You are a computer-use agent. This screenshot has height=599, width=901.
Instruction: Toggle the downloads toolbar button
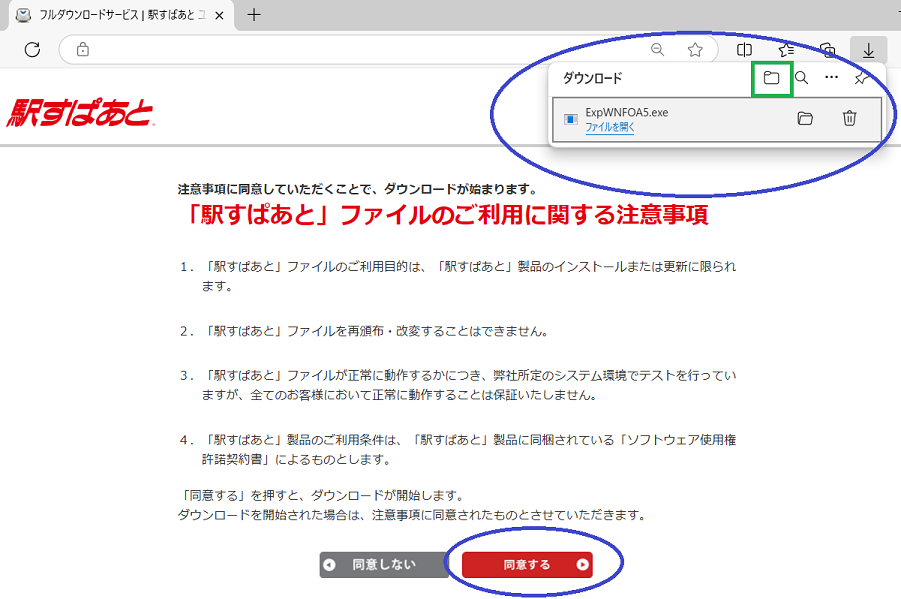868,51
